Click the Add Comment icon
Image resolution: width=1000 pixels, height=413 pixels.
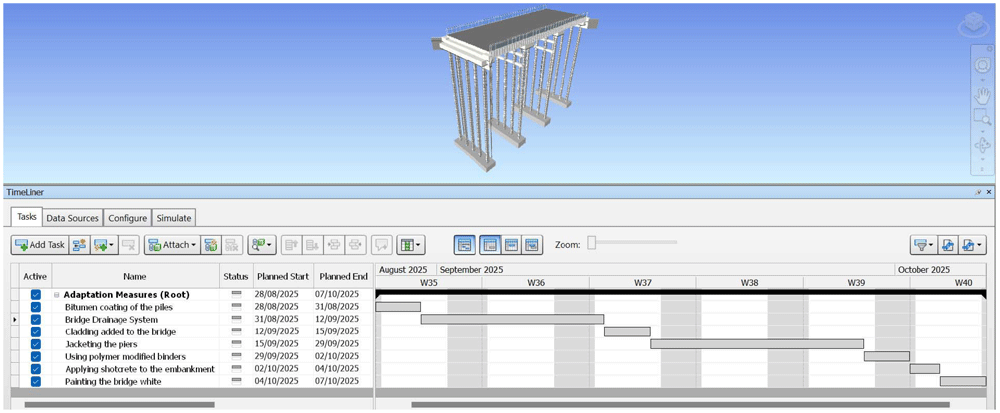[x=382, y=245]
